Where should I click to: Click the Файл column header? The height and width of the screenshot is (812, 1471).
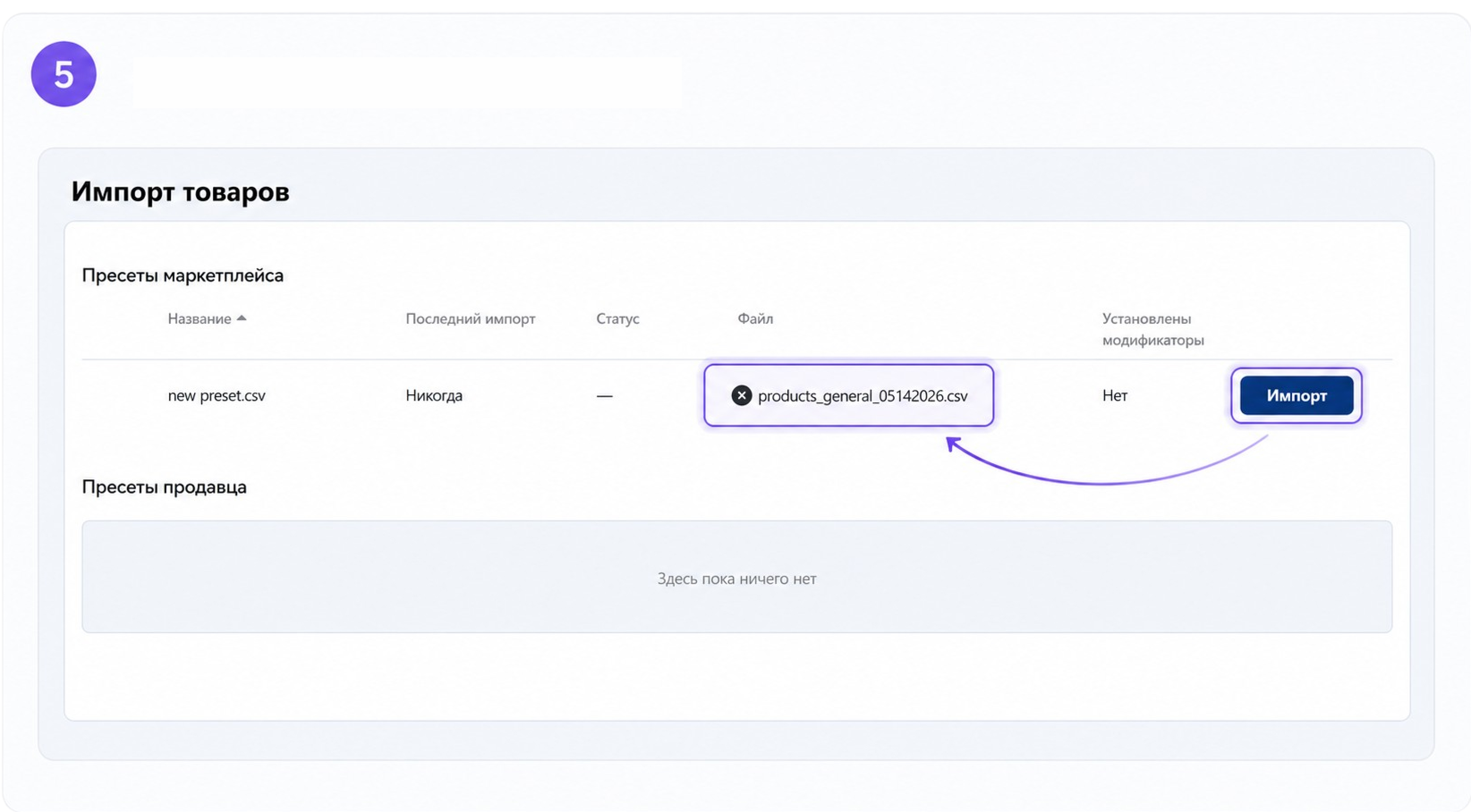point(755,318)
